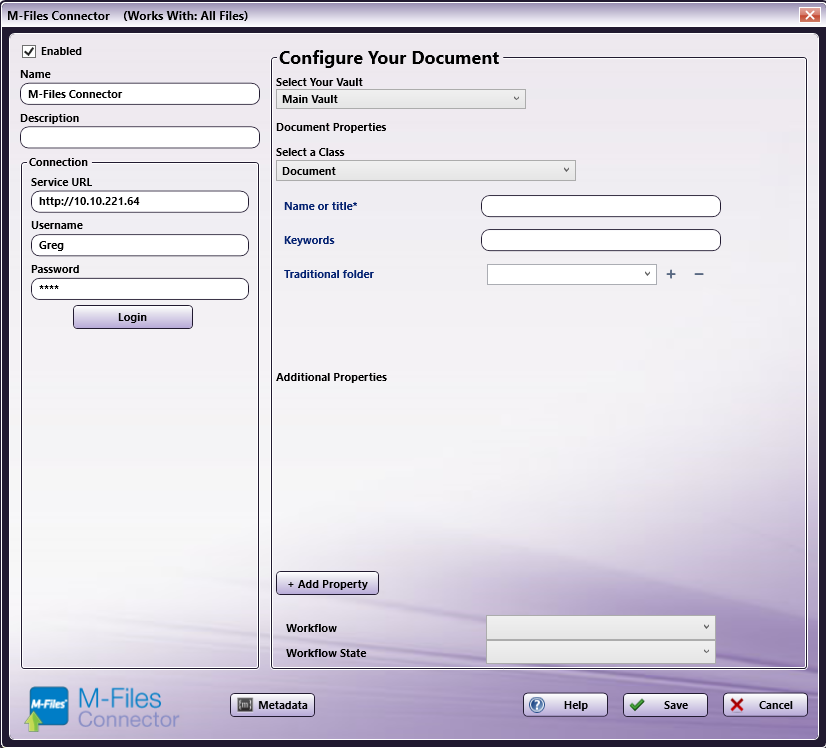This screenshot has height=748, width=826.
Task: Click the minus icon beside Traditional folder
Action: point(699,274)
